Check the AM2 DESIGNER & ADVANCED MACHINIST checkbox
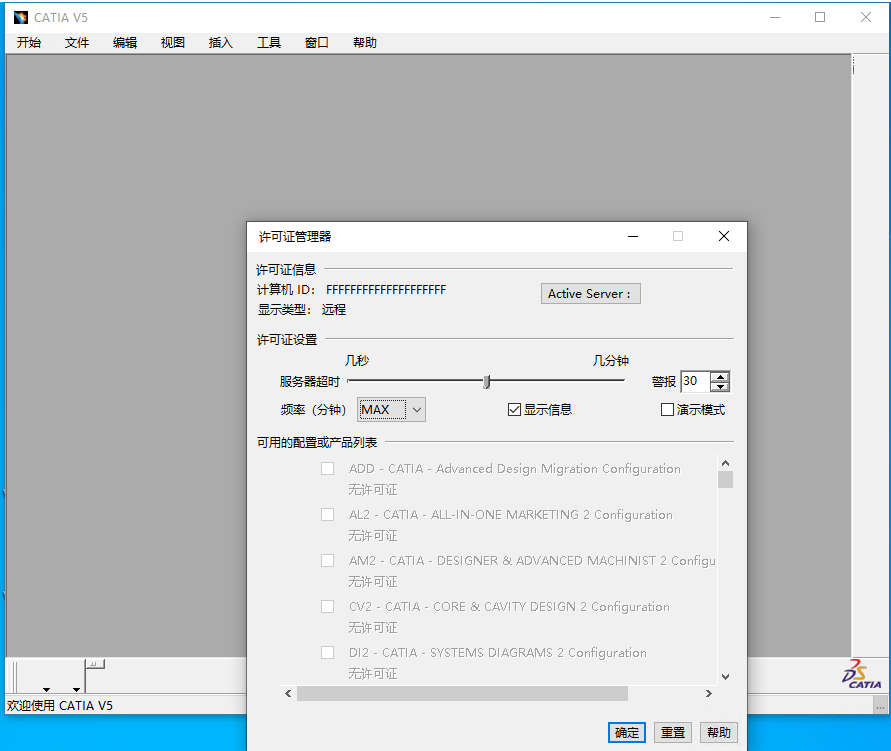891x751 pixels. point(327,561)
